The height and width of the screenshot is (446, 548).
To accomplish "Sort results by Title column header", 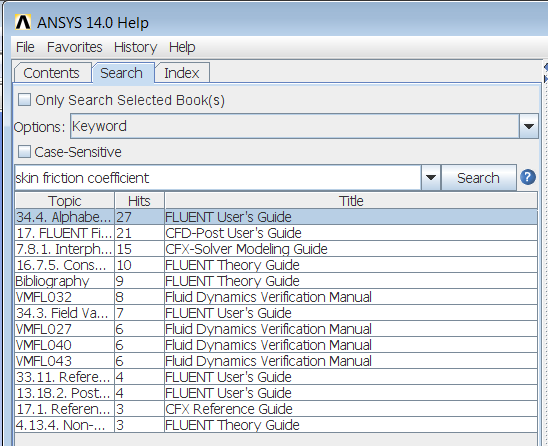I will coord(351,201).
